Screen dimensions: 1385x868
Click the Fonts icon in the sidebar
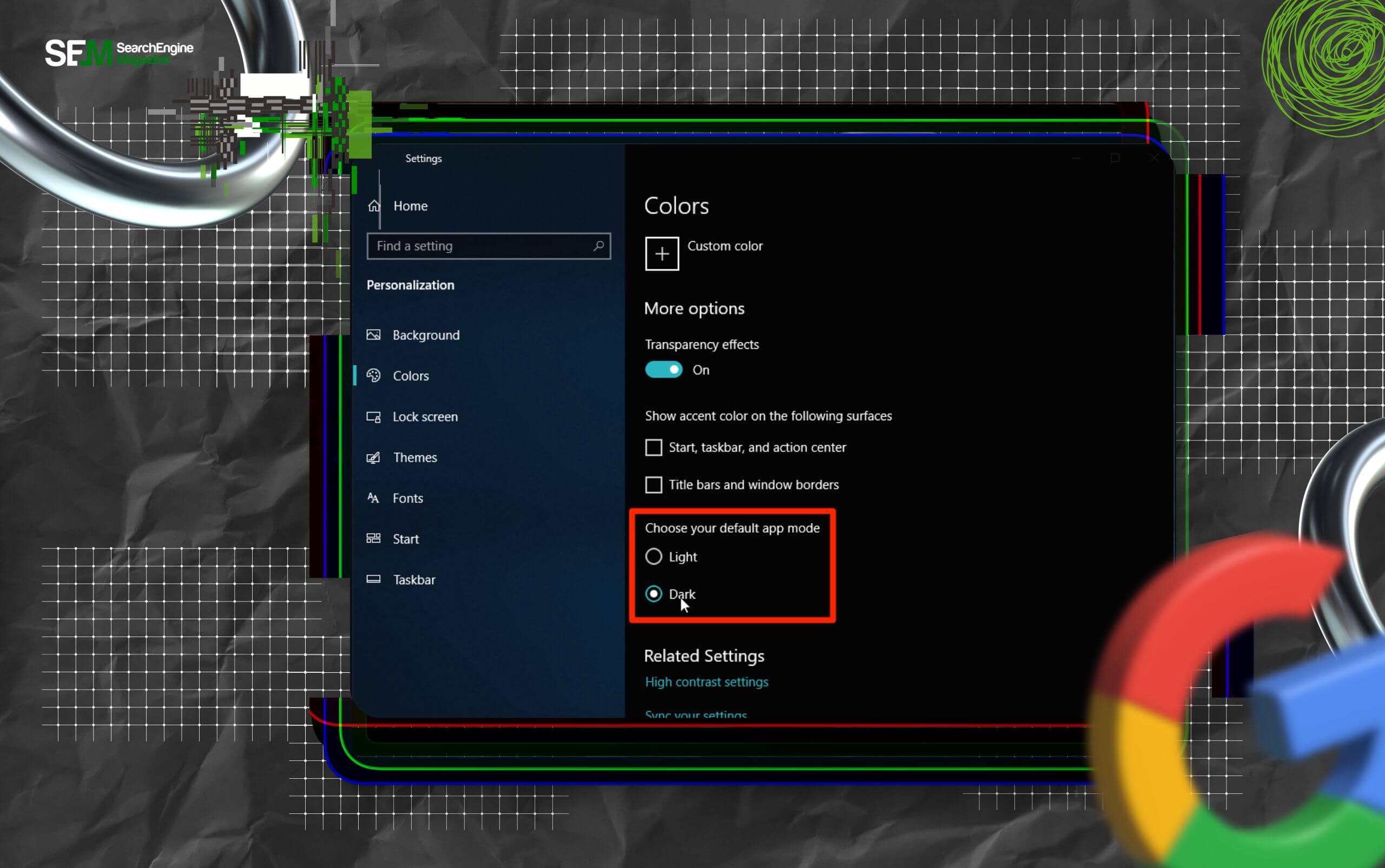(x=373, y=498)
